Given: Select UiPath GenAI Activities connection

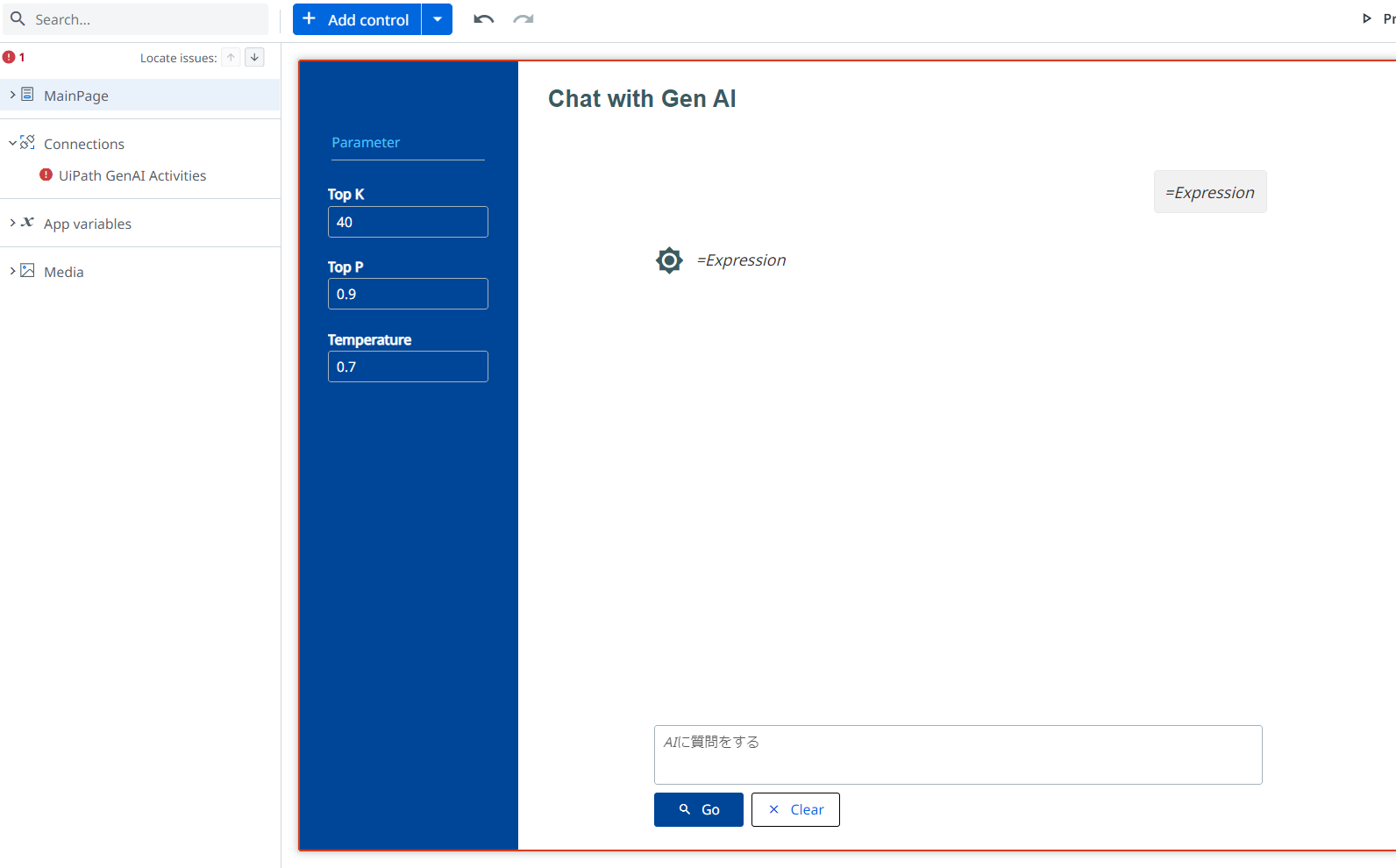Looking at the screenshot, I should coord(132,175).
